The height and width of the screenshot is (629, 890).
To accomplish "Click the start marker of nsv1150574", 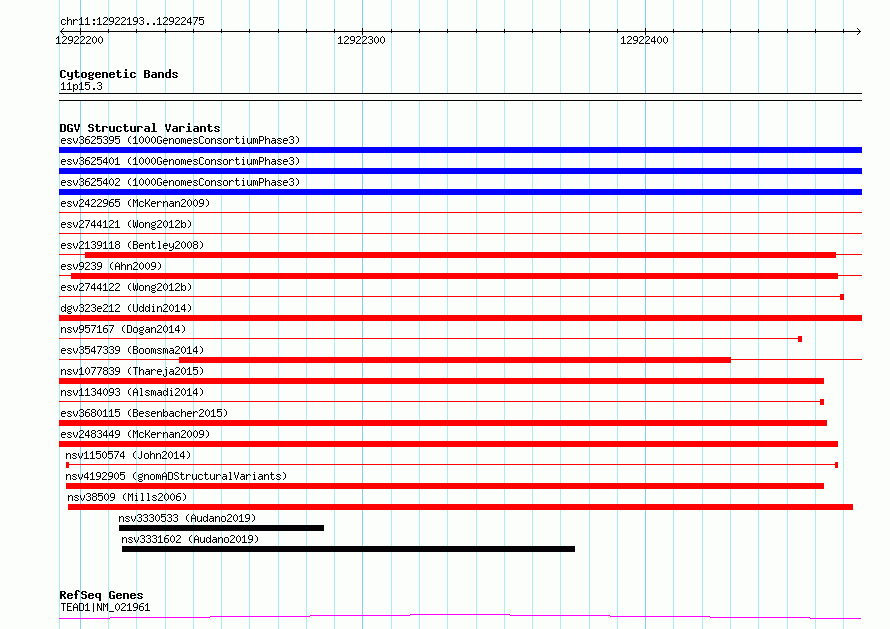I will pyautogui.click(x=68, y=465).
